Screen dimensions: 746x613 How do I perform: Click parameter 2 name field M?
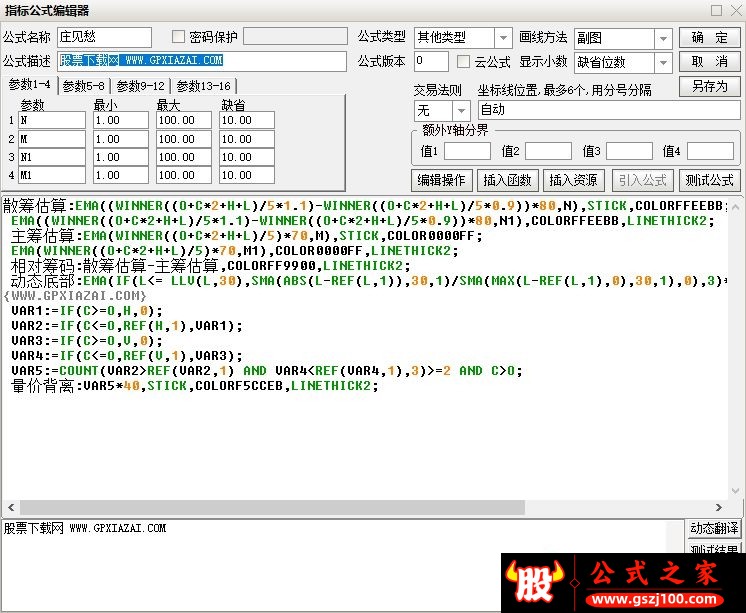(x=52, y=139)
